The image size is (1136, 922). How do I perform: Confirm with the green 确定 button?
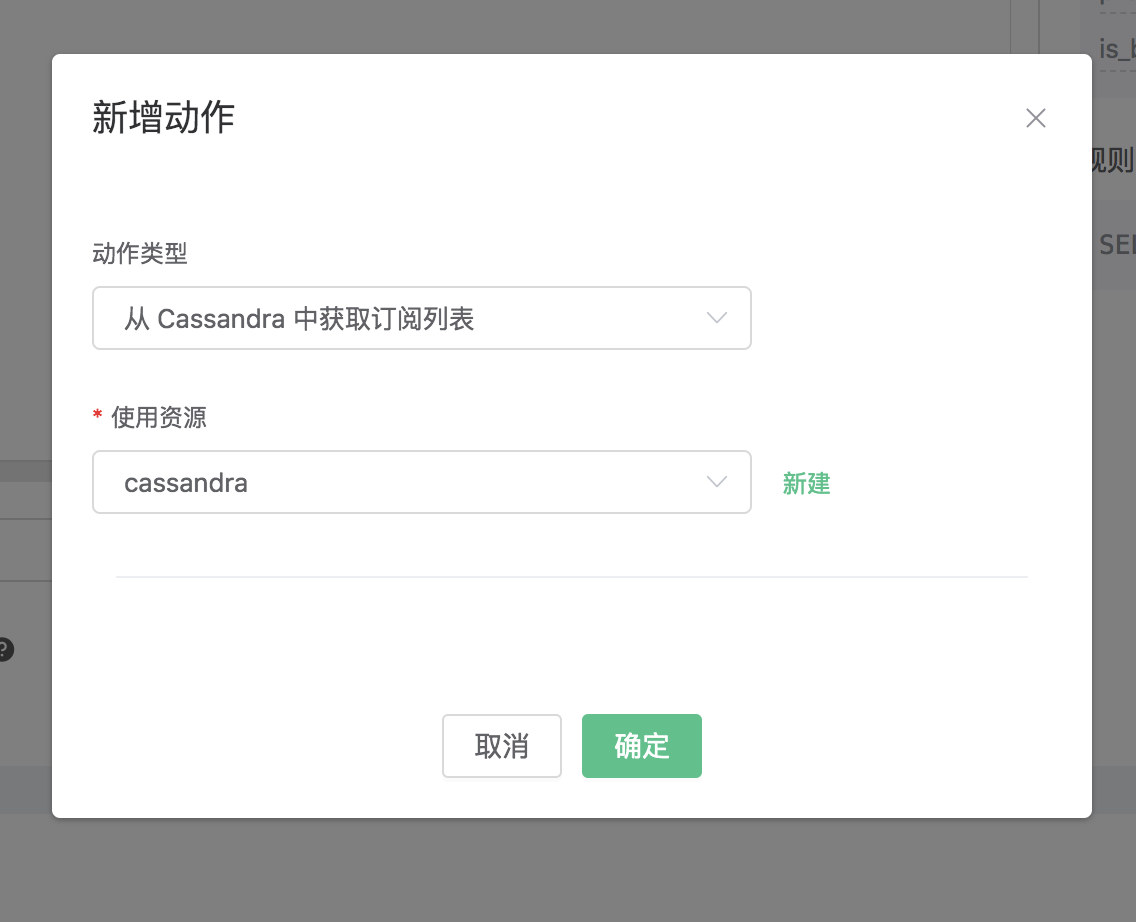pyautogui.click(x=641, y=746)
